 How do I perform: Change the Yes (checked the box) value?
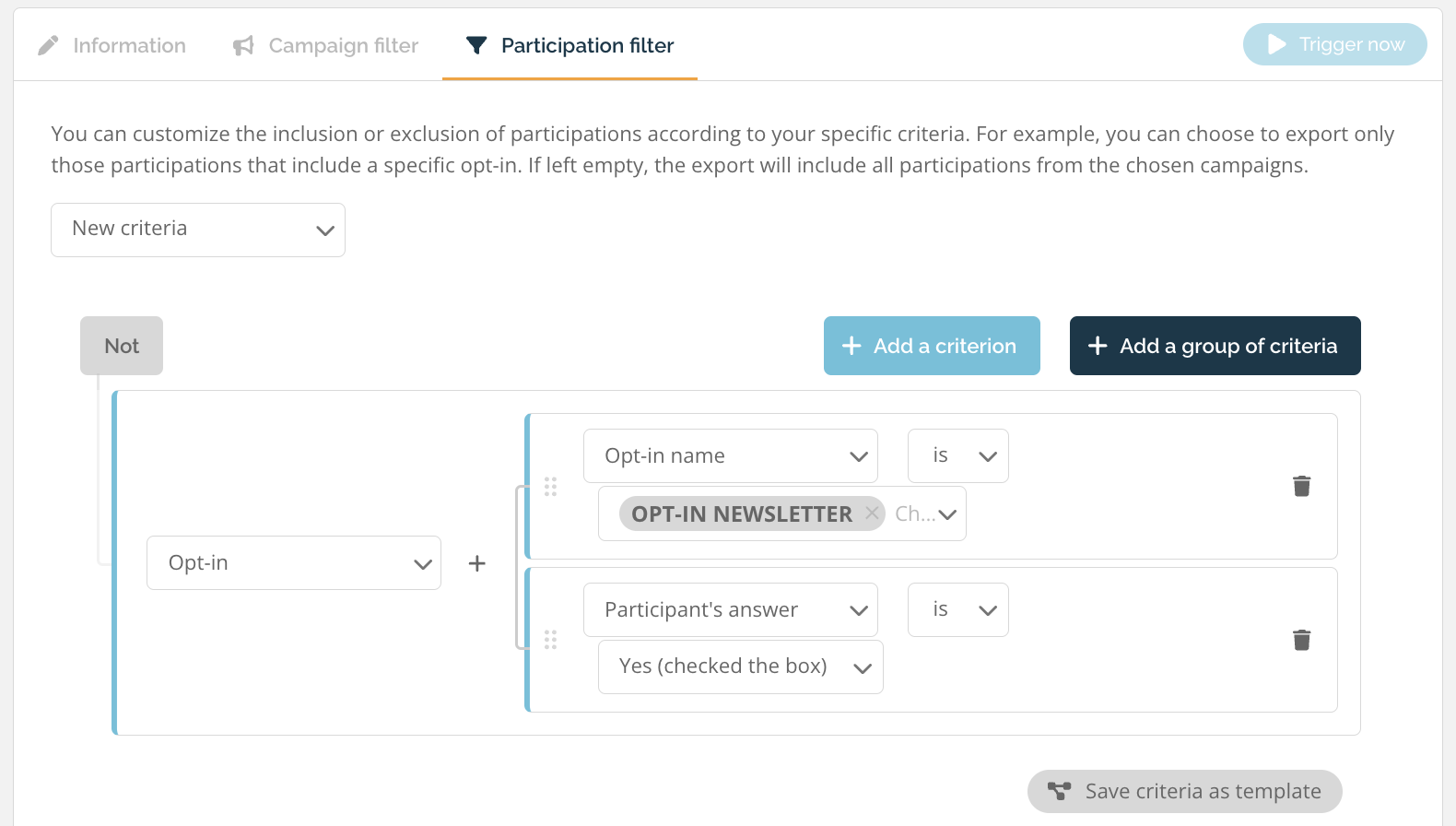coord(741,667)
